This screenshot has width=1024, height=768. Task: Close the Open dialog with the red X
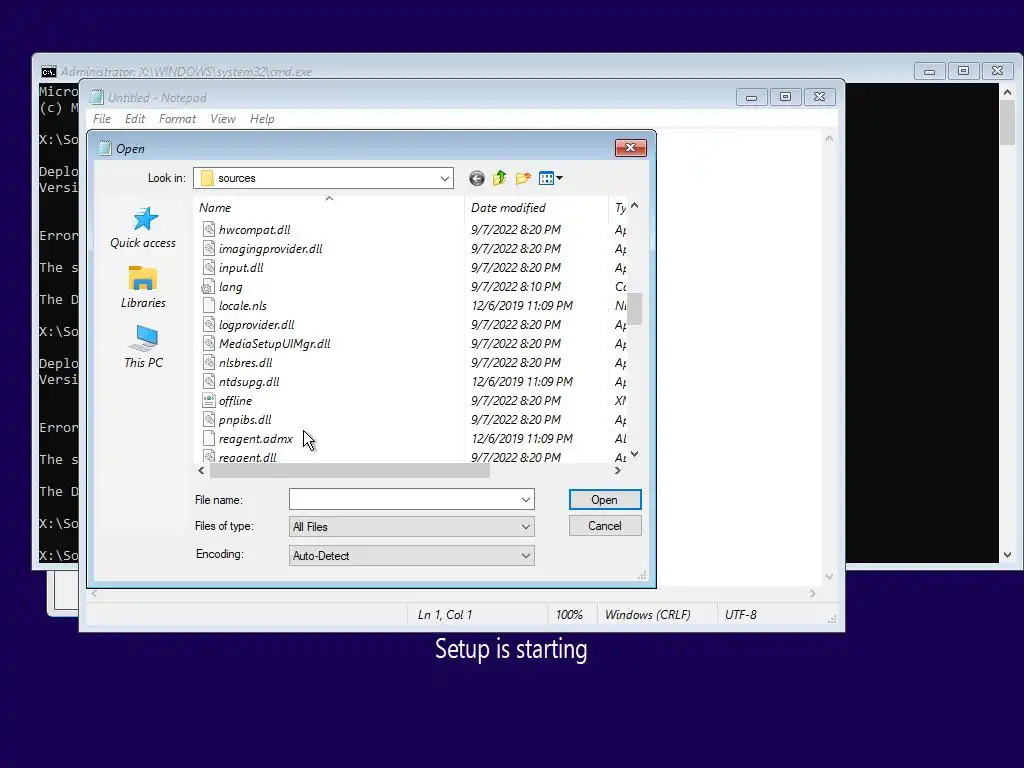pyautogui.click(x=630, y=148)
